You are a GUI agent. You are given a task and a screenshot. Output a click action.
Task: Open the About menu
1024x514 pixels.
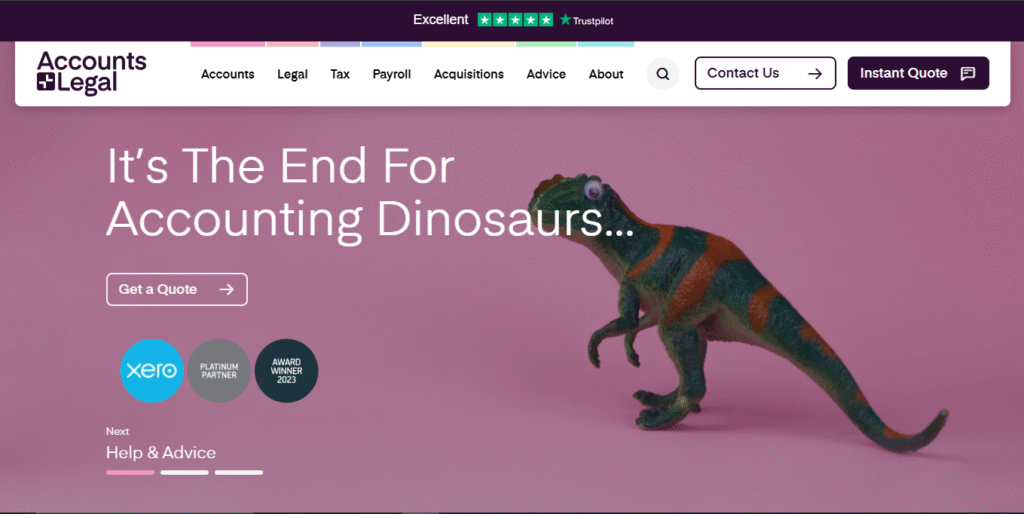(x=605, y=74)
